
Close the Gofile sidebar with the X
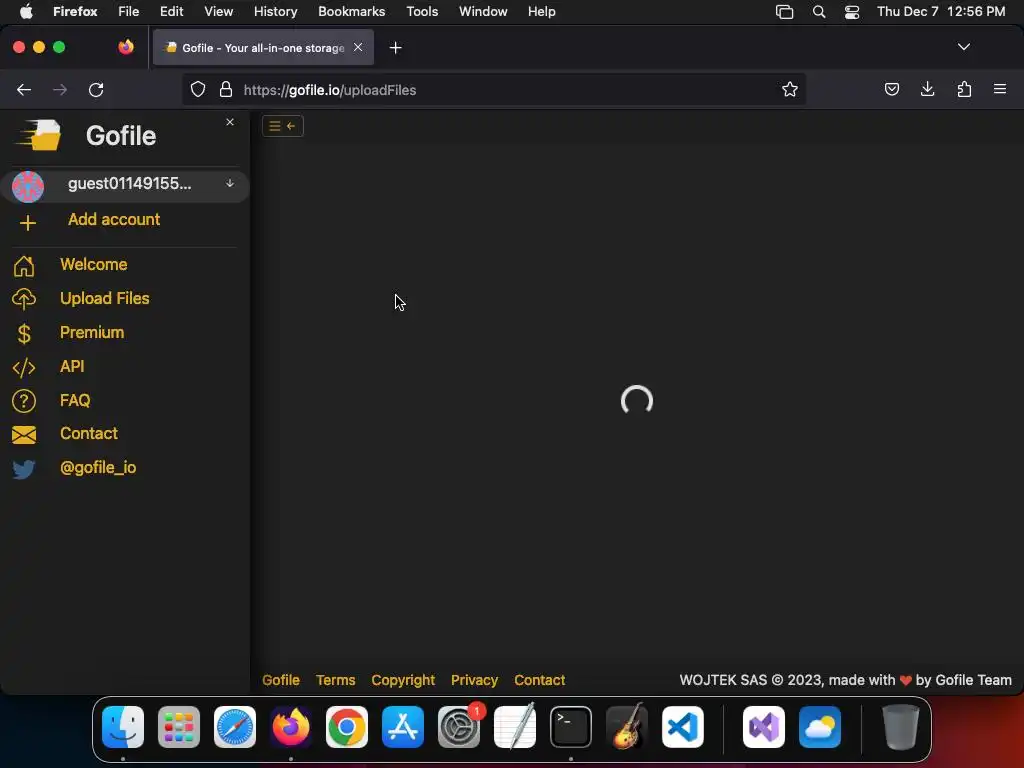[230, 122]
